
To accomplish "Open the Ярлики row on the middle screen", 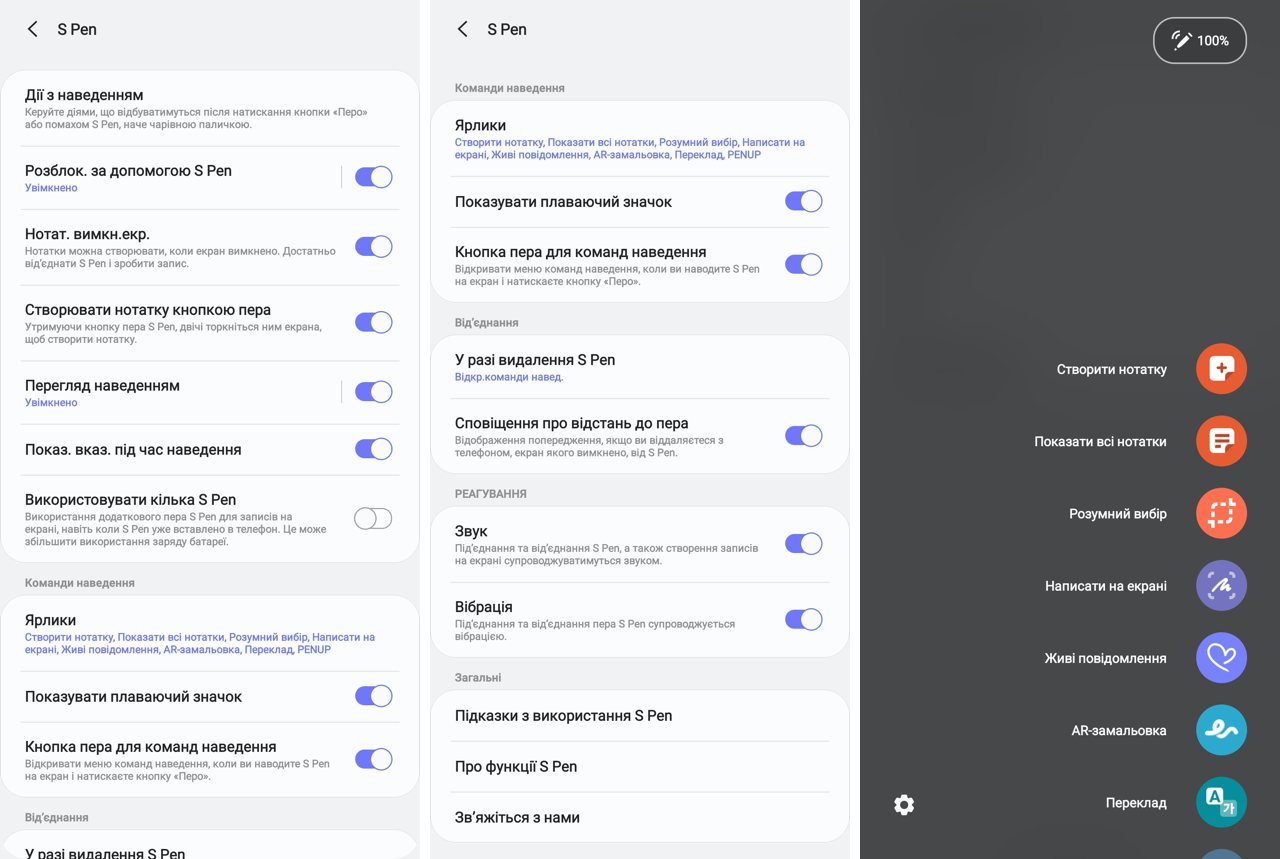I will tap(640, 139).
